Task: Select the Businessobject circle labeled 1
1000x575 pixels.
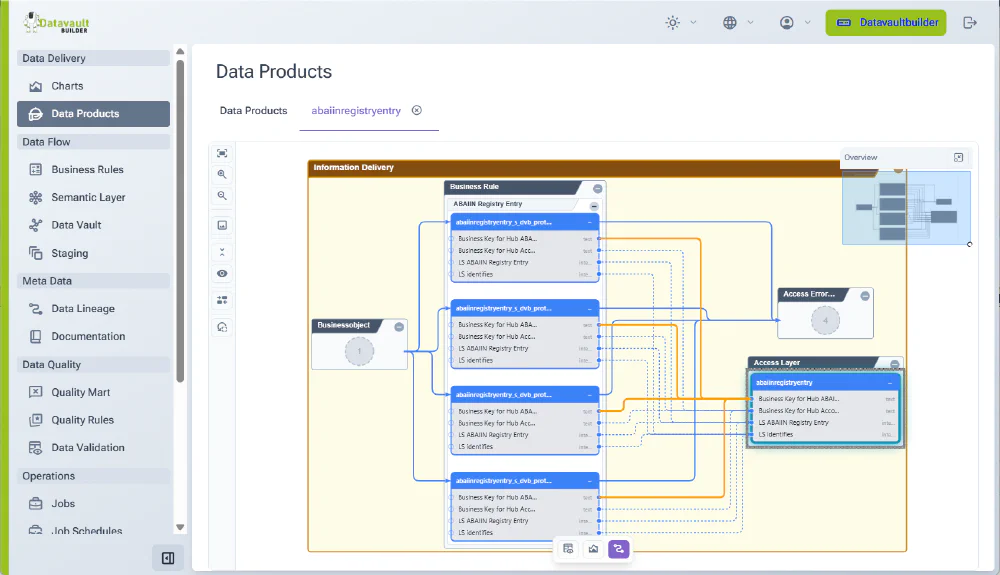Action: [359, 351]
